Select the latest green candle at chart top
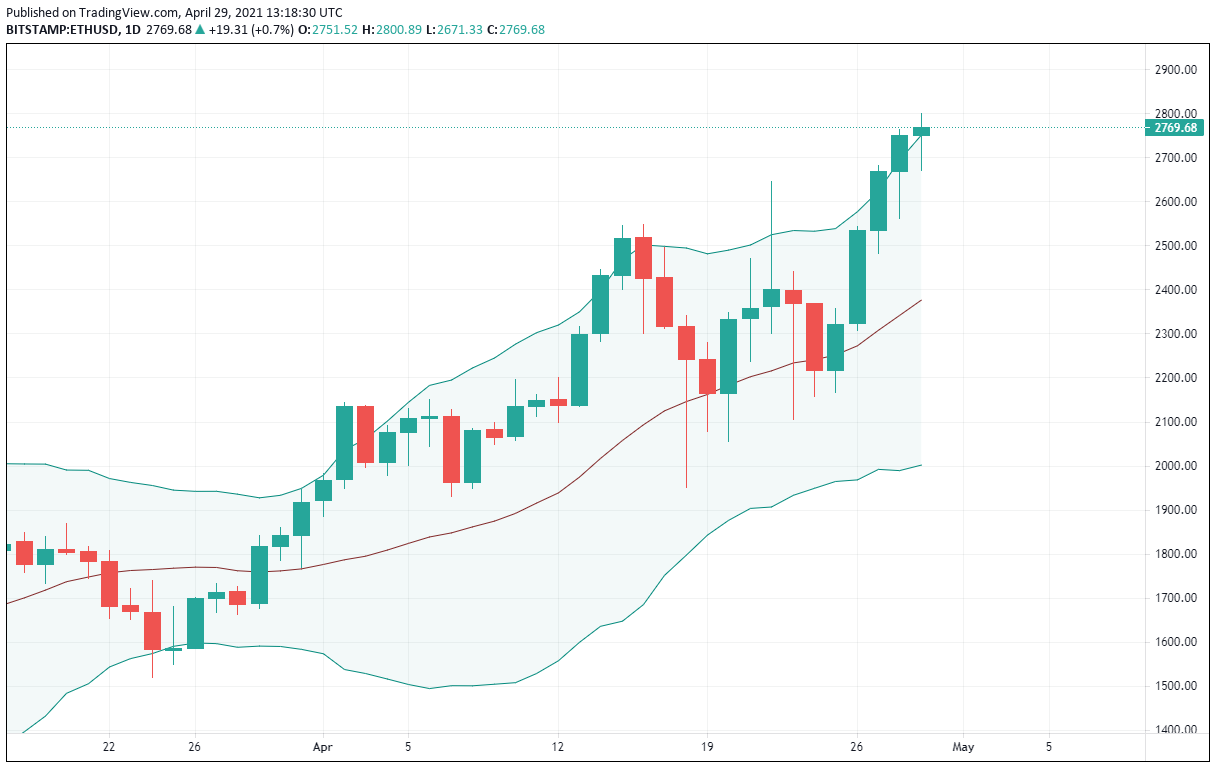The height and width of the screenshot is (768, 1216). click(921, 131)
